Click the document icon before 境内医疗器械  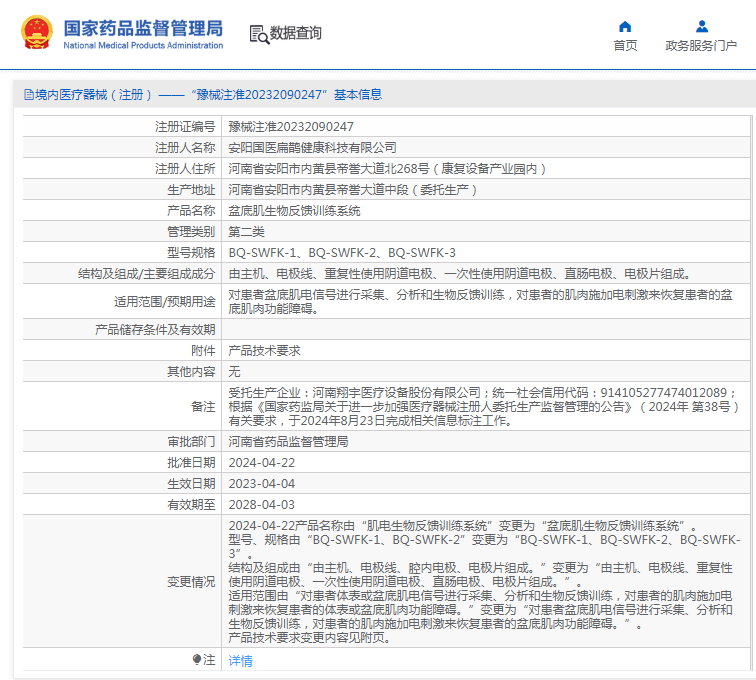pos(28,95)
